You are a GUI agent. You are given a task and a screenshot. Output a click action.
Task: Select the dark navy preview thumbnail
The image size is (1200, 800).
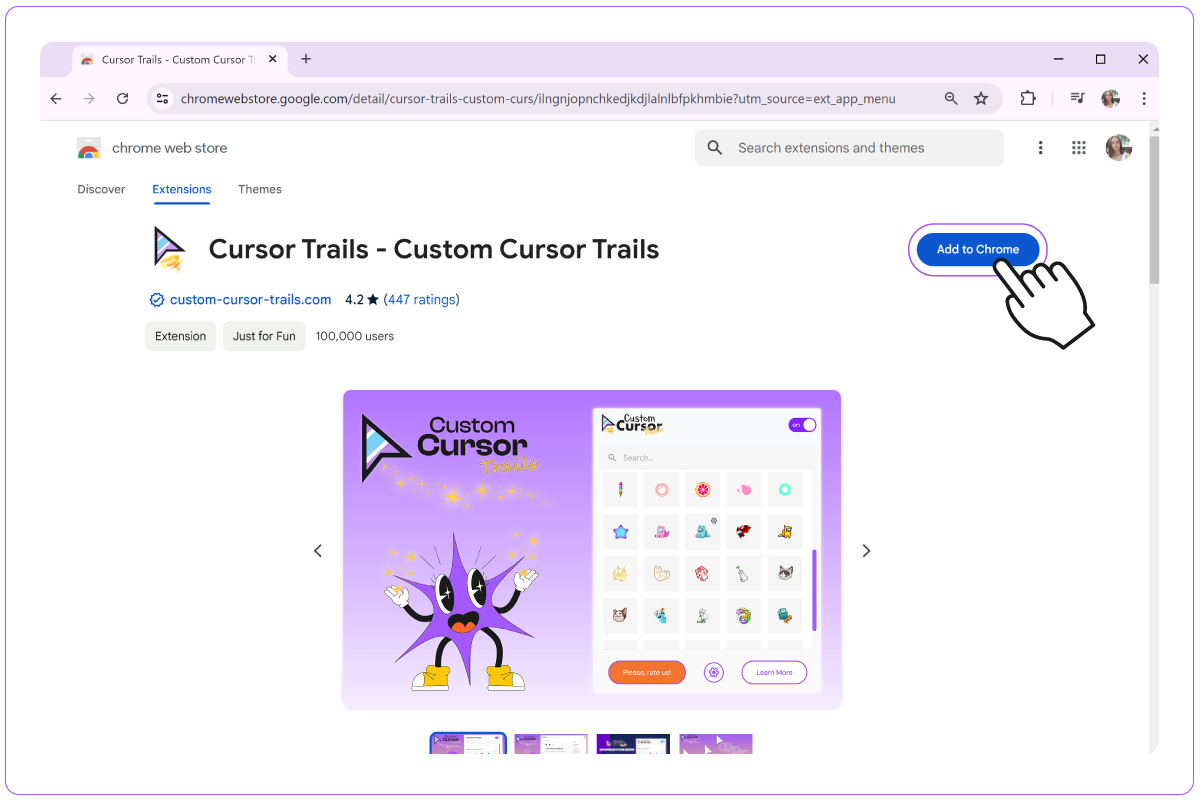(633, 743)
